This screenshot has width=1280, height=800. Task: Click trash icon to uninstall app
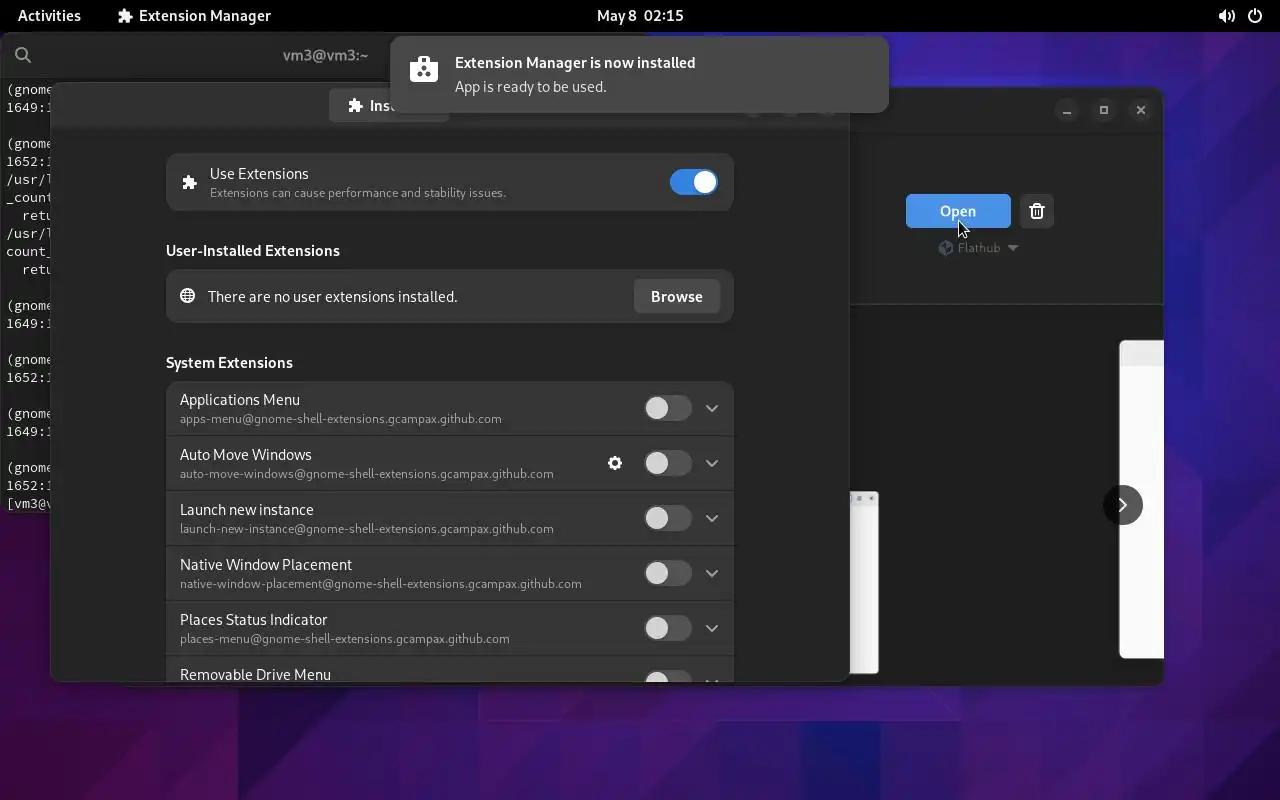1037,211
